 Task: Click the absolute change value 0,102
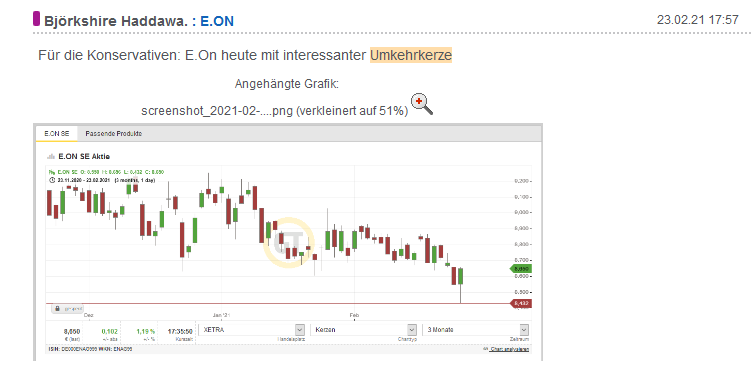(109, 331)
